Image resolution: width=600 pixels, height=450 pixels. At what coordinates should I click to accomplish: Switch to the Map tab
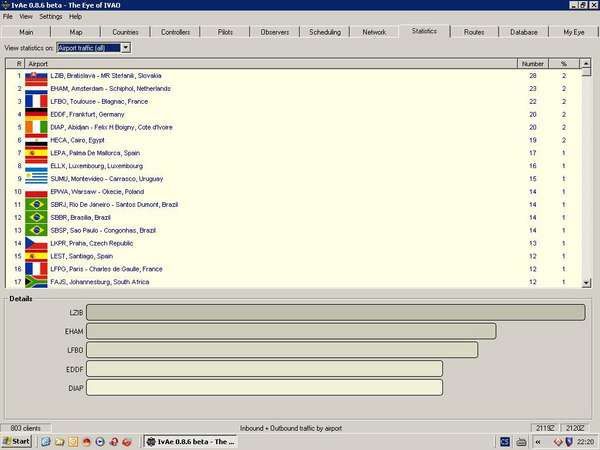tap(76, 32)
